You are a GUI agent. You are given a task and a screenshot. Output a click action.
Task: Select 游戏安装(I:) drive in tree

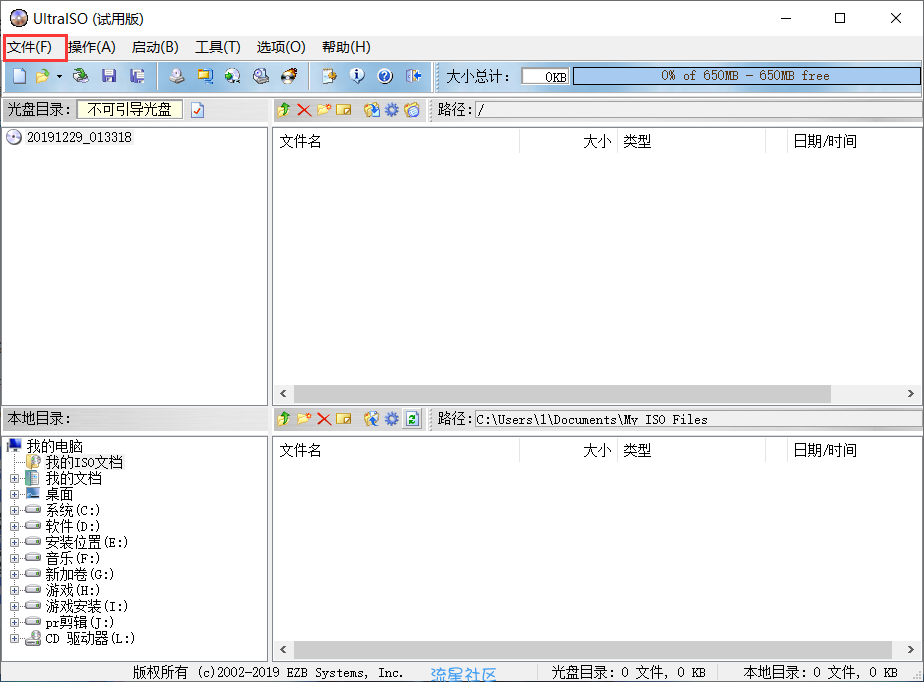point(87,607)
